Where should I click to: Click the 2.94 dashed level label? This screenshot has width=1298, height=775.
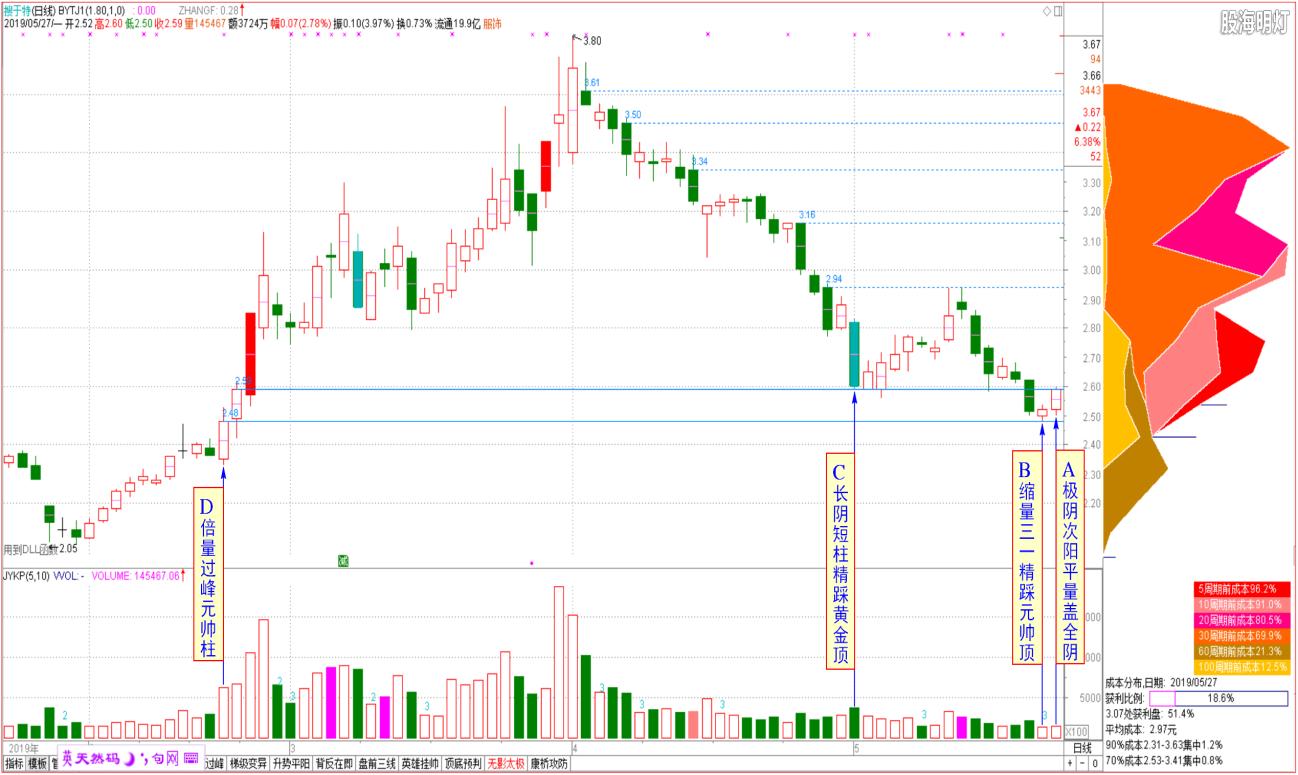coord(834,279)
